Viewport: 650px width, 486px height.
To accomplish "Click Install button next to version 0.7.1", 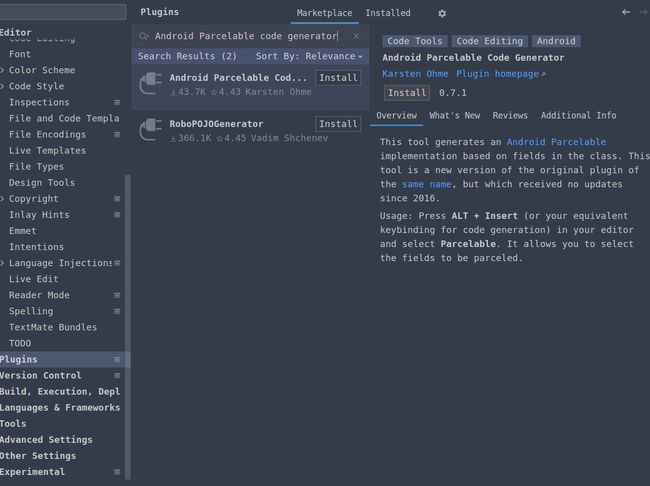I will (x=407, y=92).
